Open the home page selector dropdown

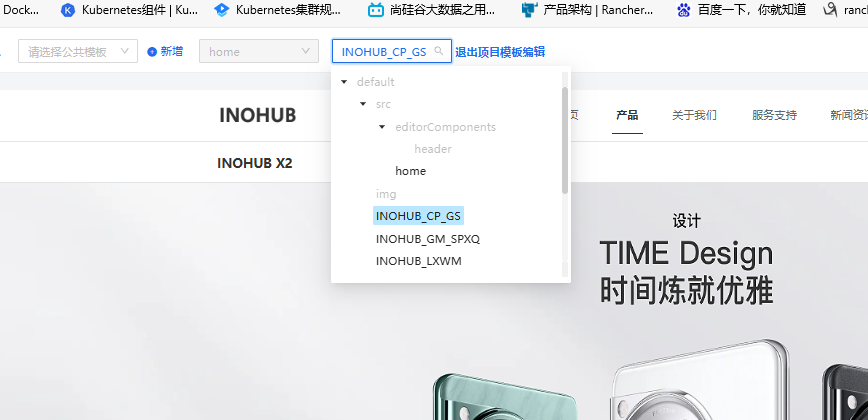(259, 51)
